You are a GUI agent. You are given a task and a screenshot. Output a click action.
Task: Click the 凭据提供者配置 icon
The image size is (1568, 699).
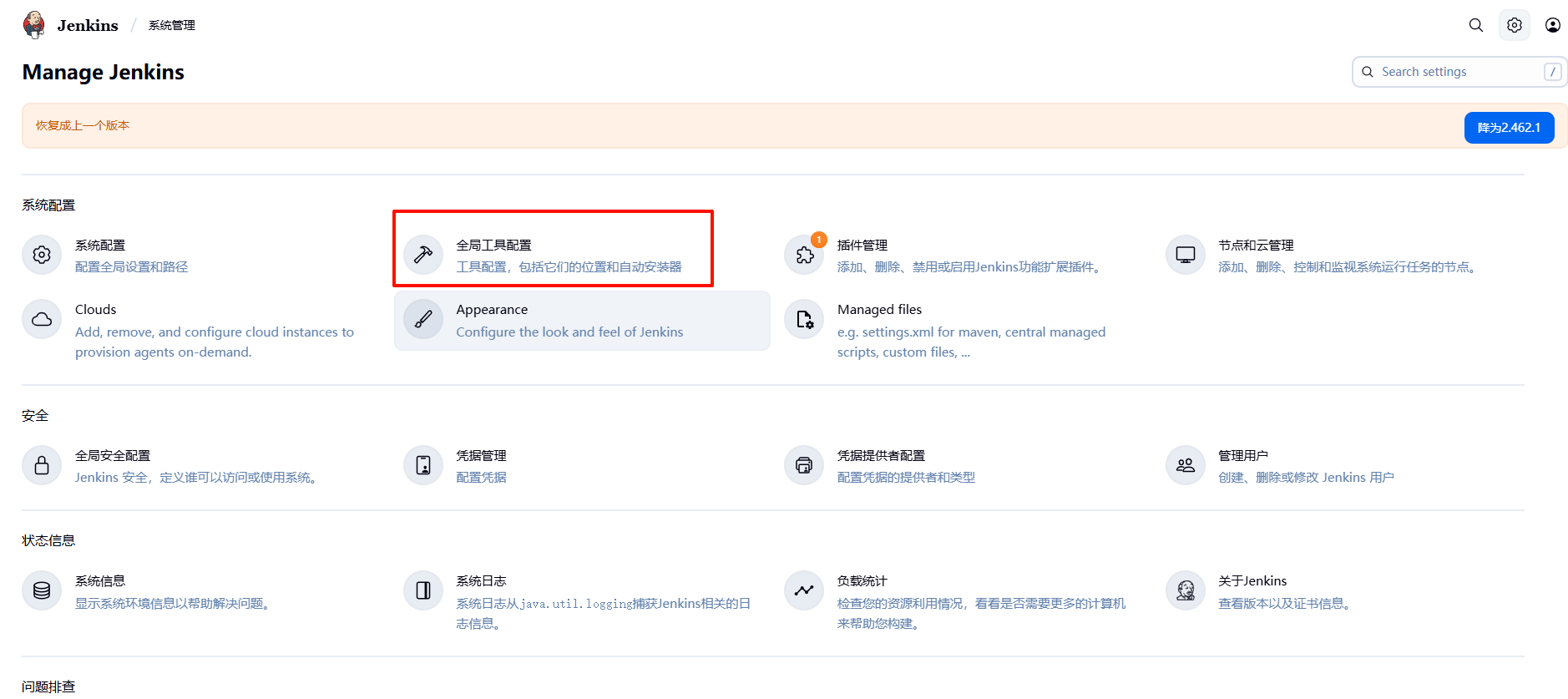point(804,465)
